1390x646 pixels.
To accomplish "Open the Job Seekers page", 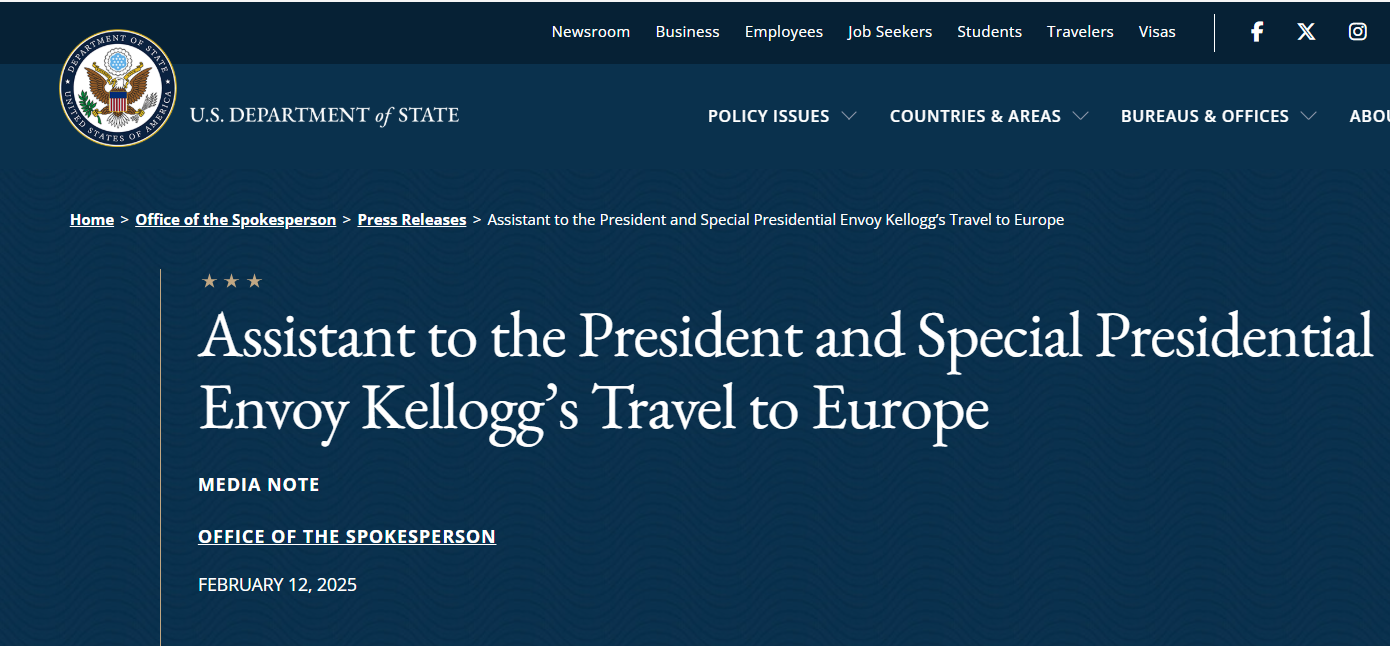I will tap(889, 32).
